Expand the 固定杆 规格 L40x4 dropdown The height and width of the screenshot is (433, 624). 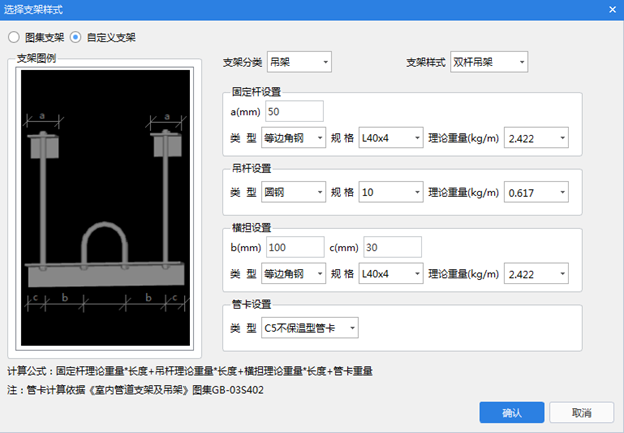389,137
